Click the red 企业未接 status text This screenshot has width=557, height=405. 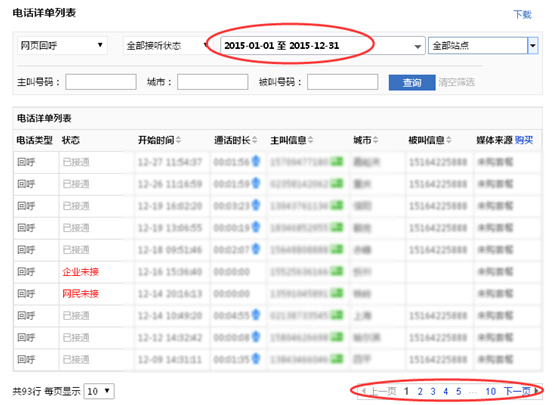[81, 272]
